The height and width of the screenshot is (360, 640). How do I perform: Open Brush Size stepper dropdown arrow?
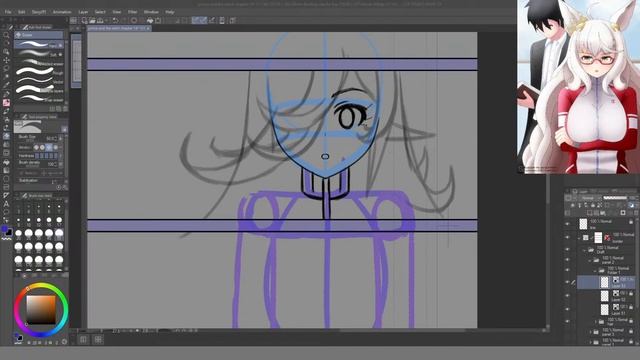[61, 139]
